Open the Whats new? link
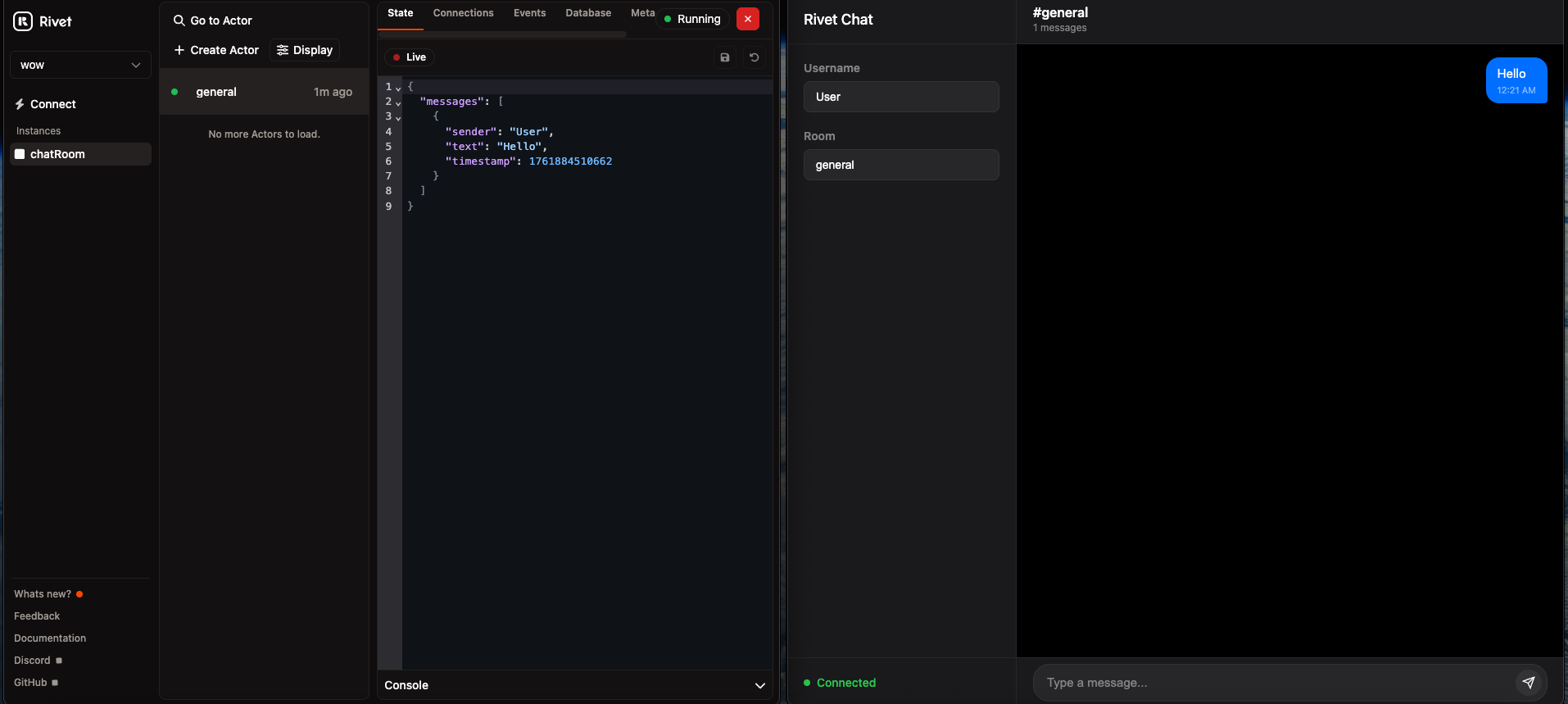1568x704 pixels. click(x=43, y=594)
